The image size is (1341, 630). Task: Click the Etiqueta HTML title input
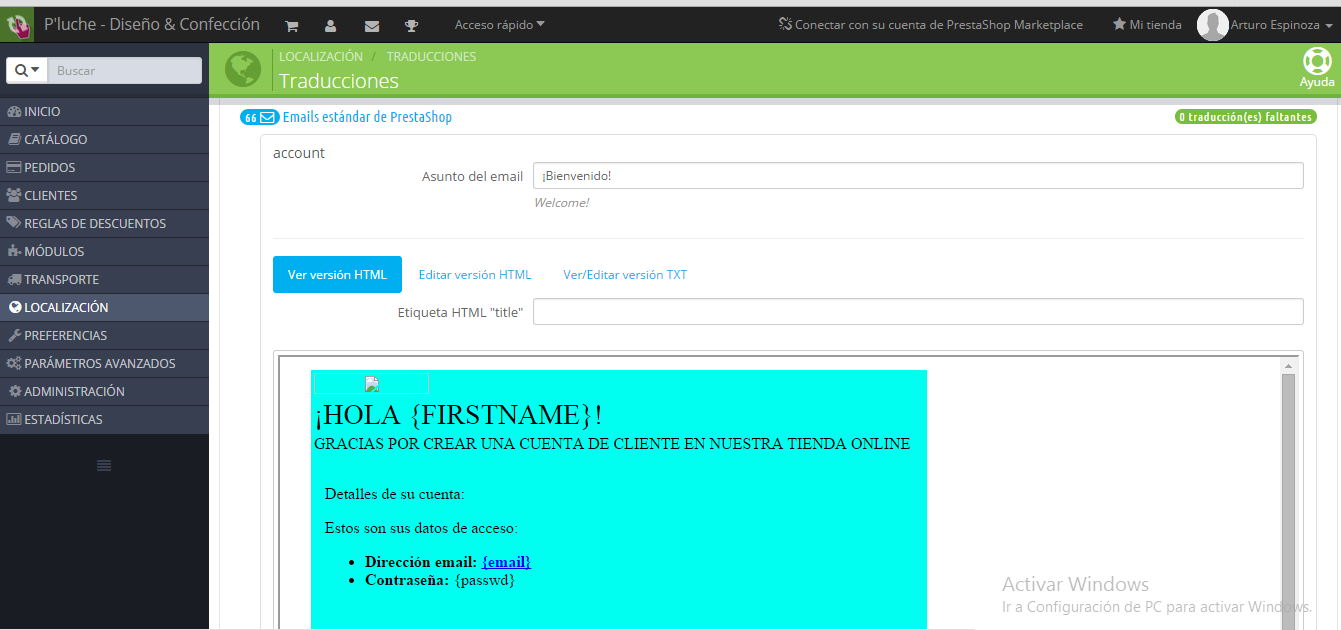coord(918,312)
